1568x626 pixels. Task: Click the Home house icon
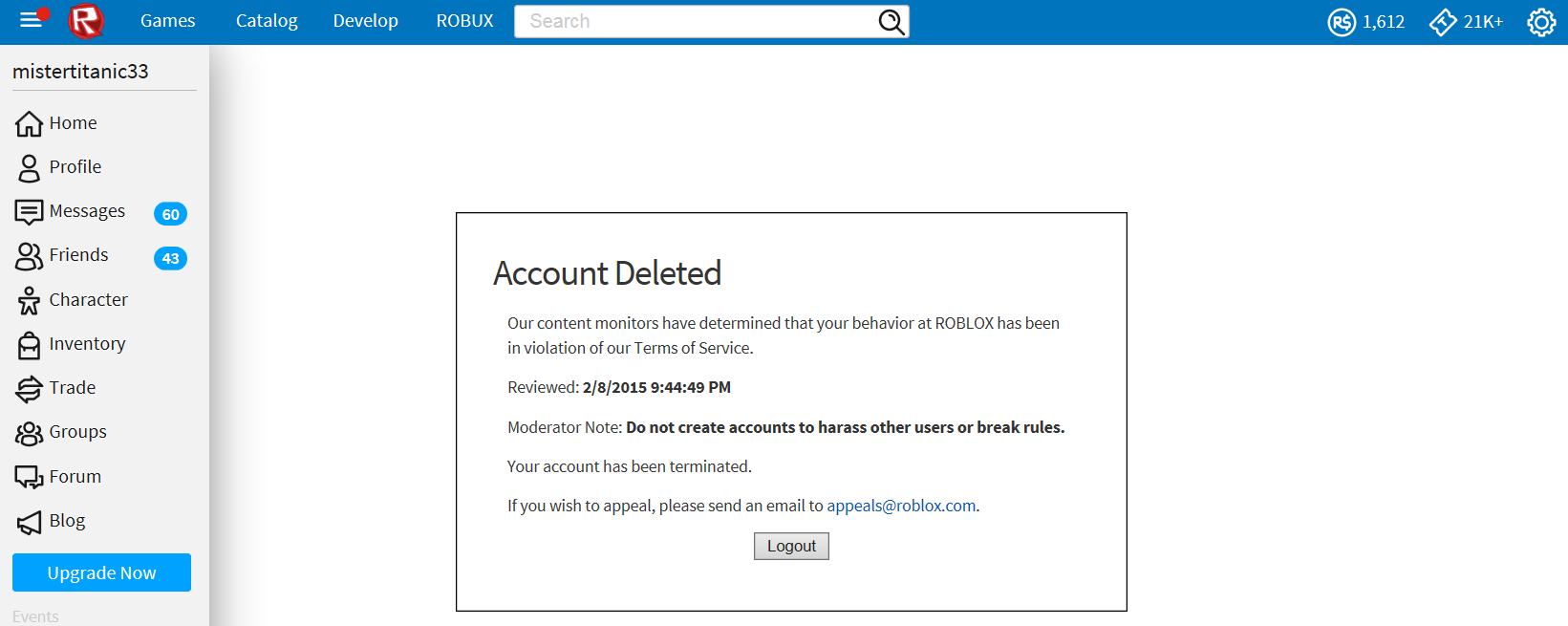tap(29, 123)
